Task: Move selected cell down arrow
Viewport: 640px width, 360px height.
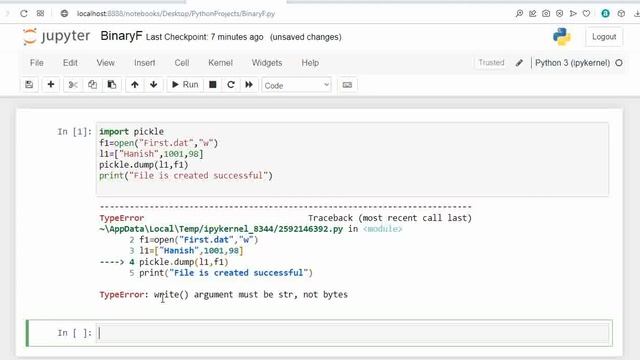Action: pyautogui.click(x=153, y=84)
